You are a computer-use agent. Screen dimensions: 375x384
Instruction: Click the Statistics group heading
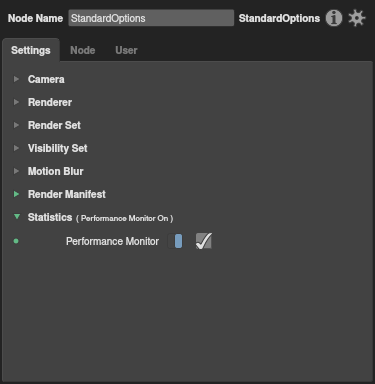click(x=50, y=217)
